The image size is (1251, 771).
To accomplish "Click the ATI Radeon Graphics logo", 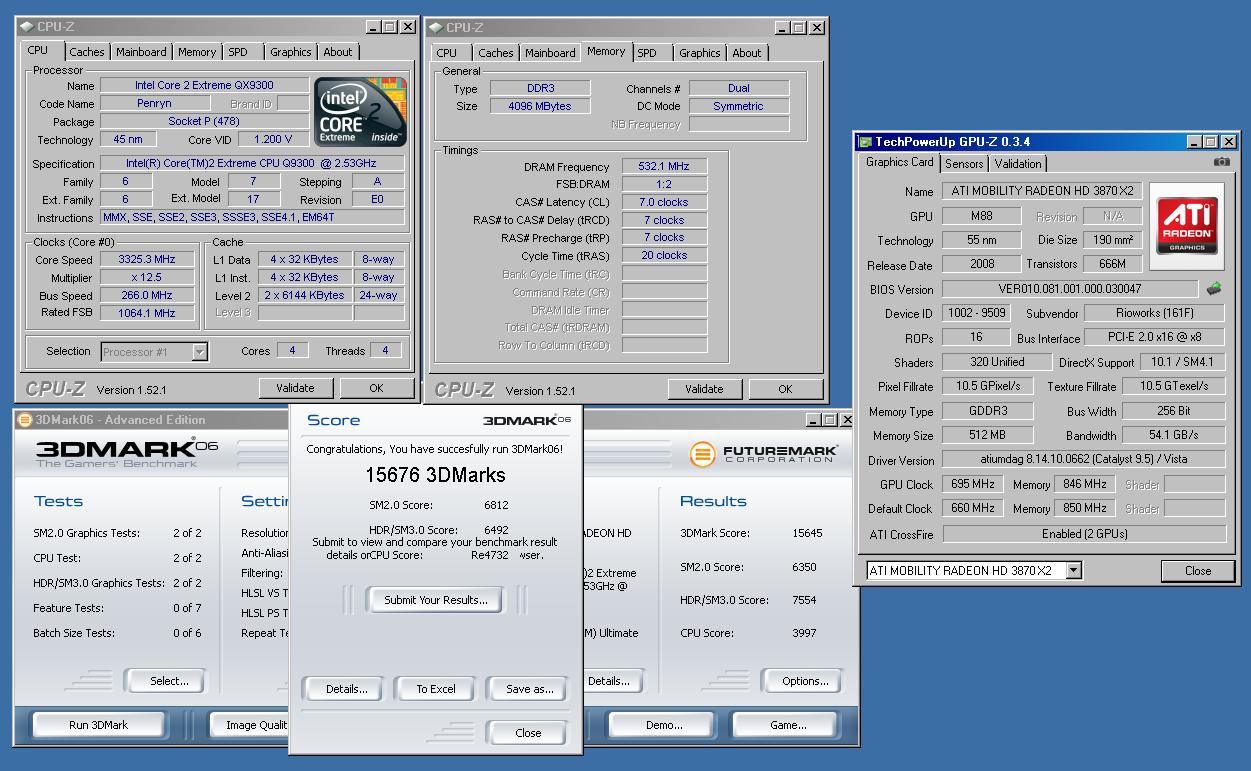I will (x=1187, y=225).
